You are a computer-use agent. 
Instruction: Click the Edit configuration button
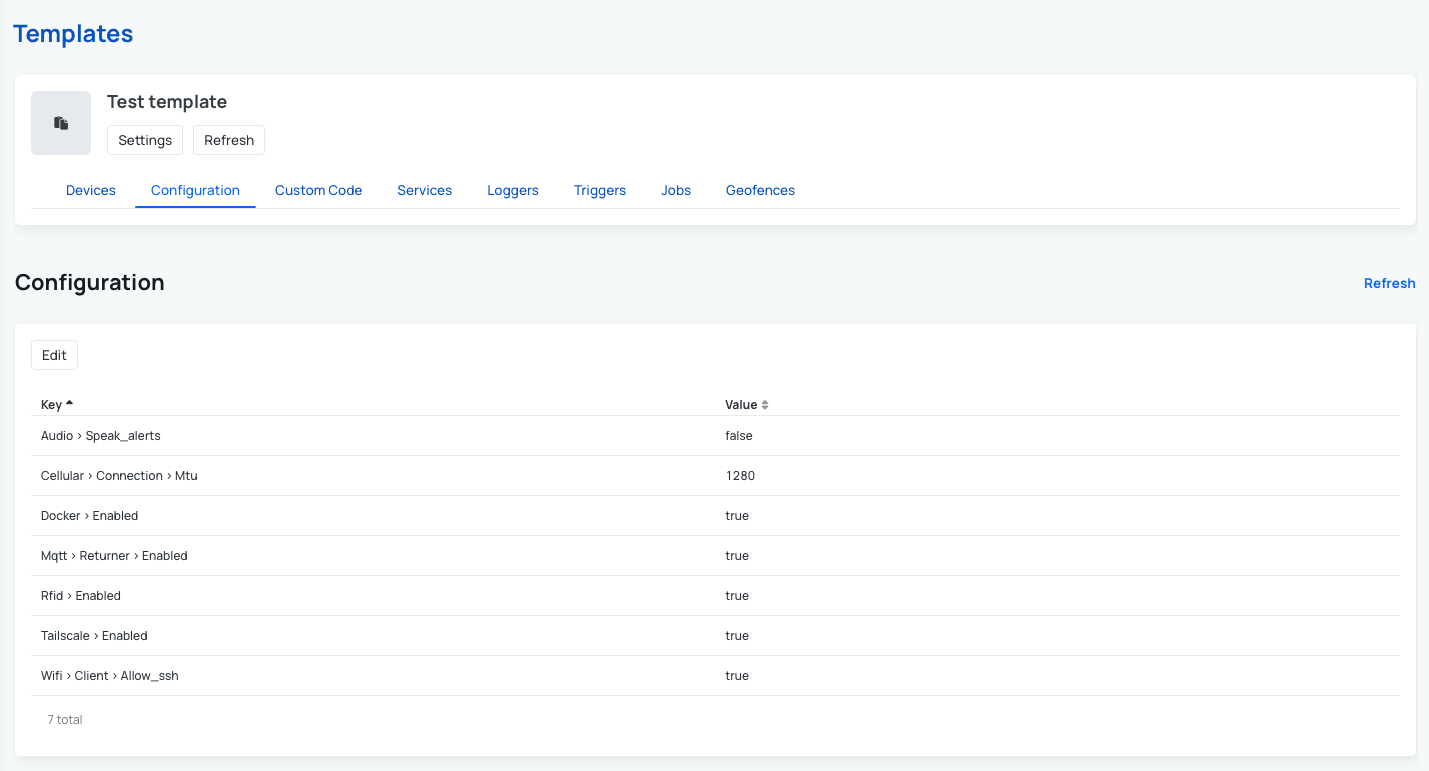point(54,355)
